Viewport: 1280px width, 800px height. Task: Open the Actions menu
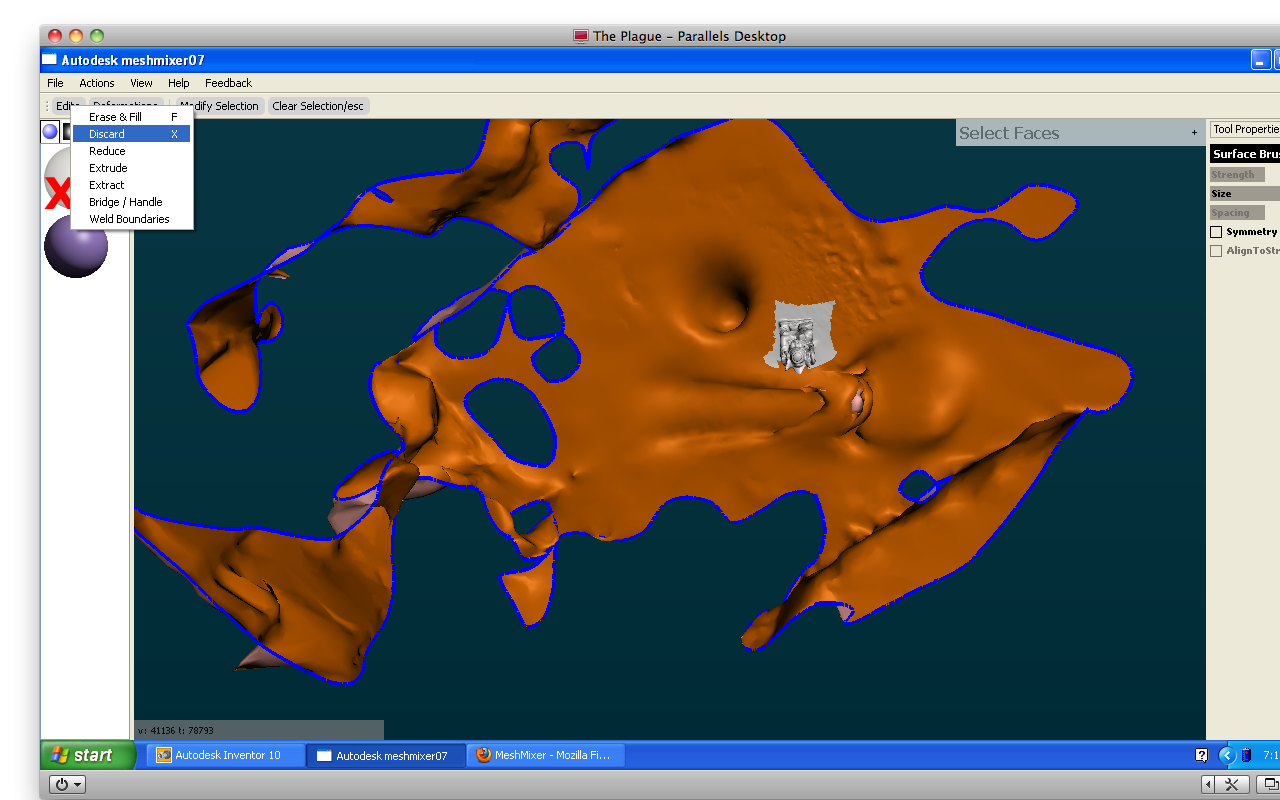[97, 83]
